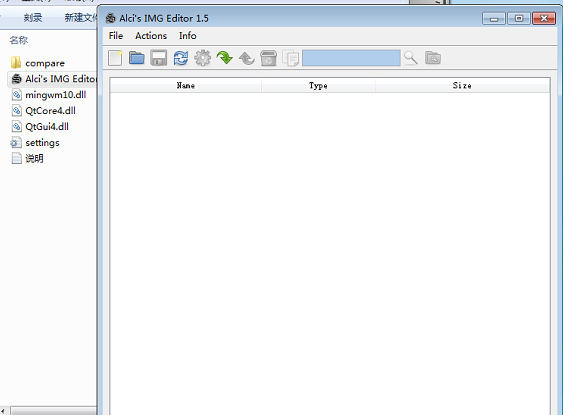Viewport: 563px width, 415px height.
Task: Click the search text field in toolbar
Action: point(351,58)
